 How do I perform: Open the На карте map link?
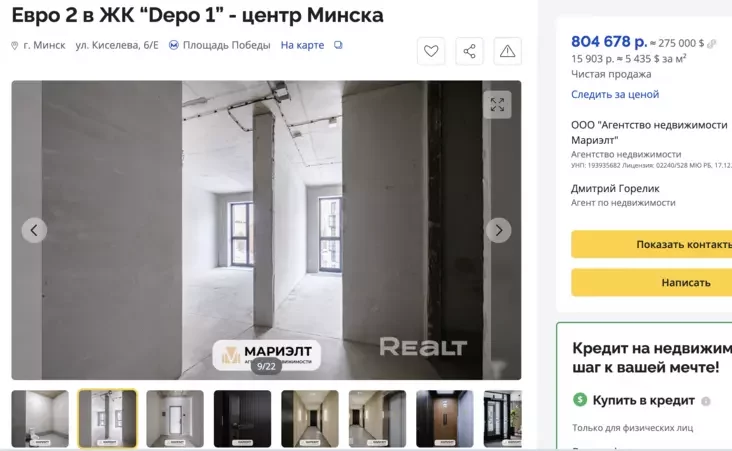[x=302, y=45]
